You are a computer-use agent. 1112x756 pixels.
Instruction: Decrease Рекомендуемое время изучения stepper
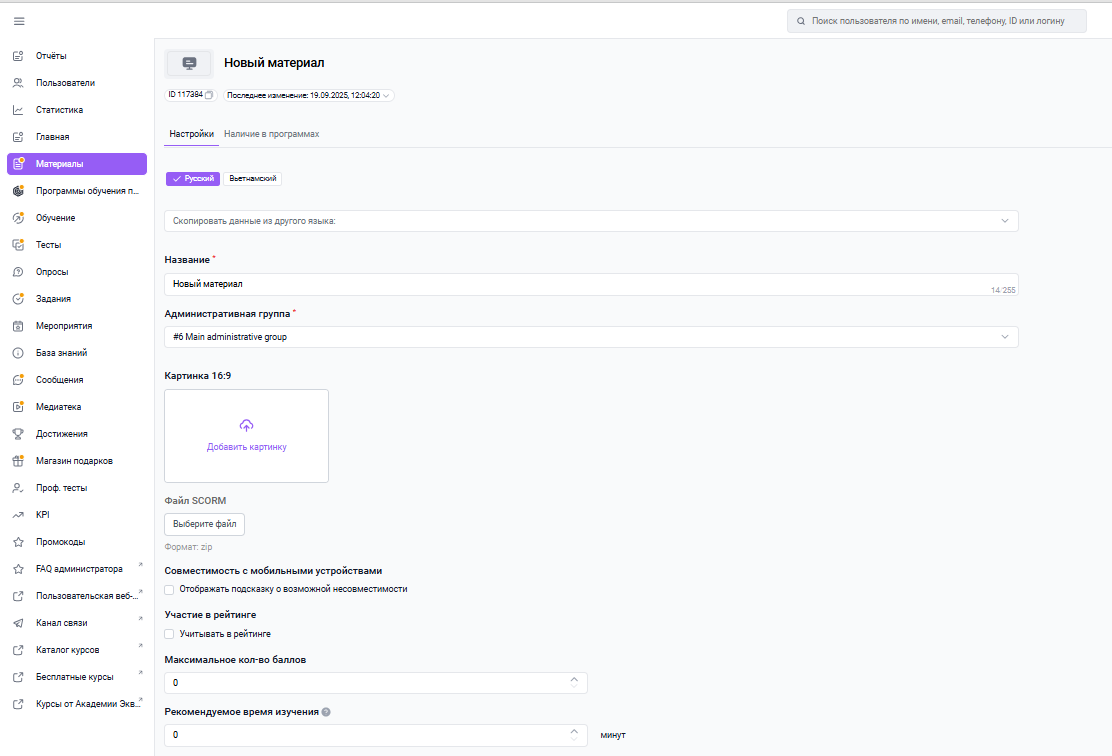tap(574, 739)
